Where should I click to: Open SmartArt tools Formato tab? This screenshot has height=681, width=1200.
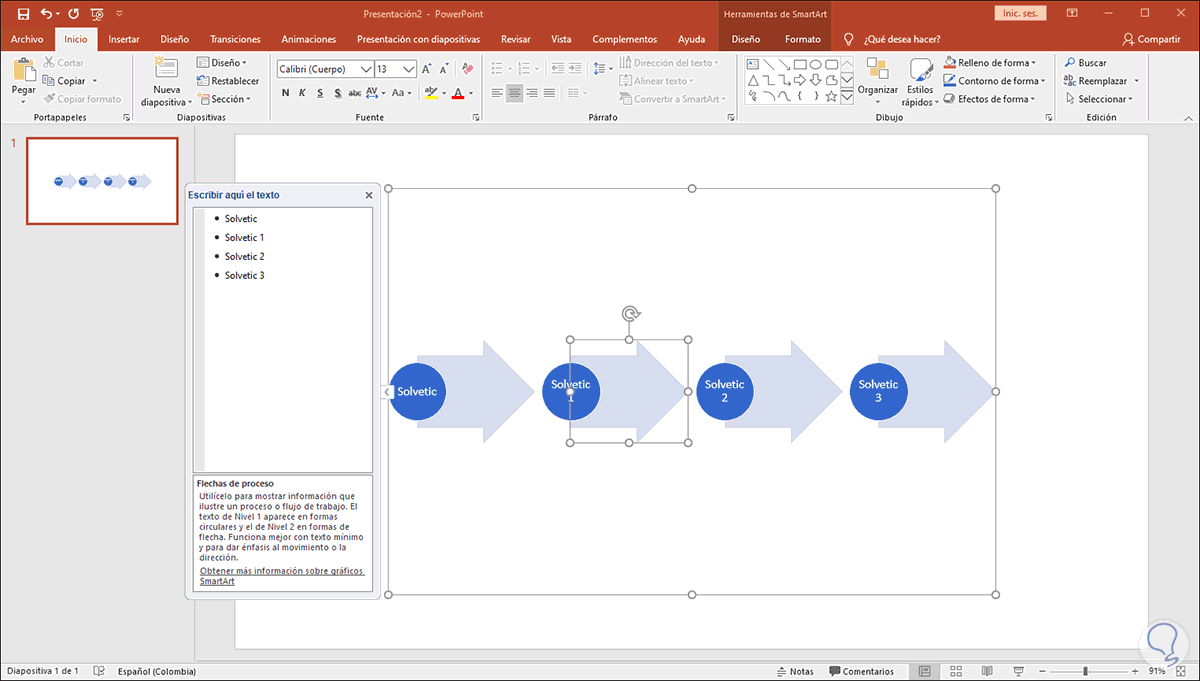(x=802, y=39)
